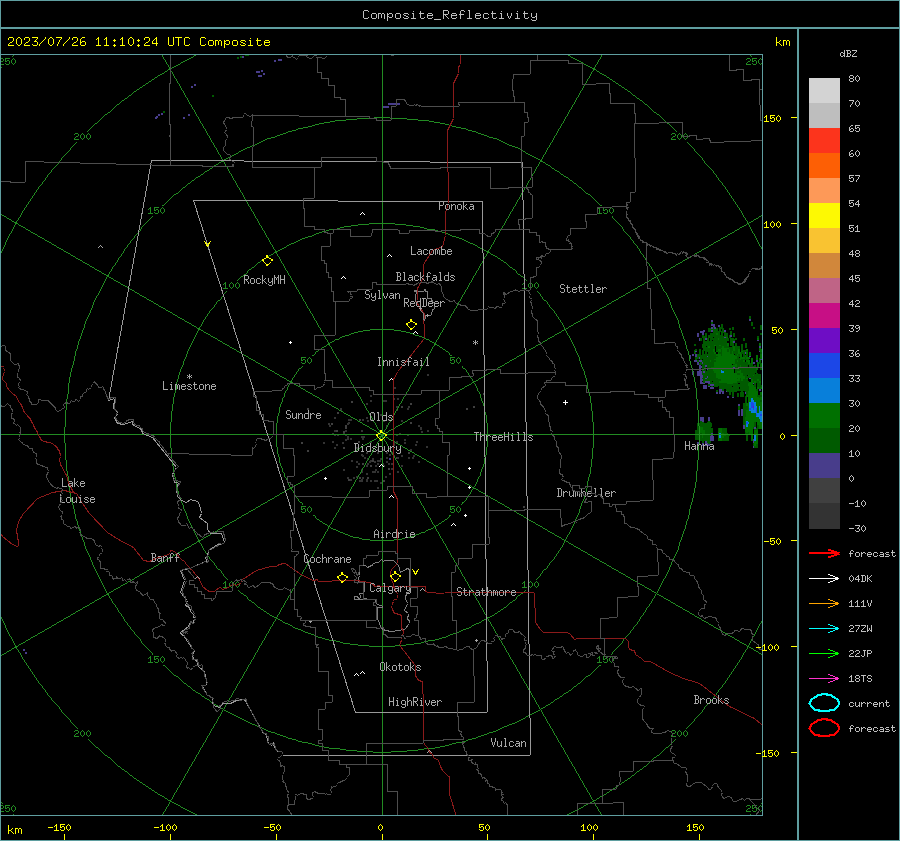
Task: Click the yellow diamond marker near Cochrane
Action: (342, 577)
